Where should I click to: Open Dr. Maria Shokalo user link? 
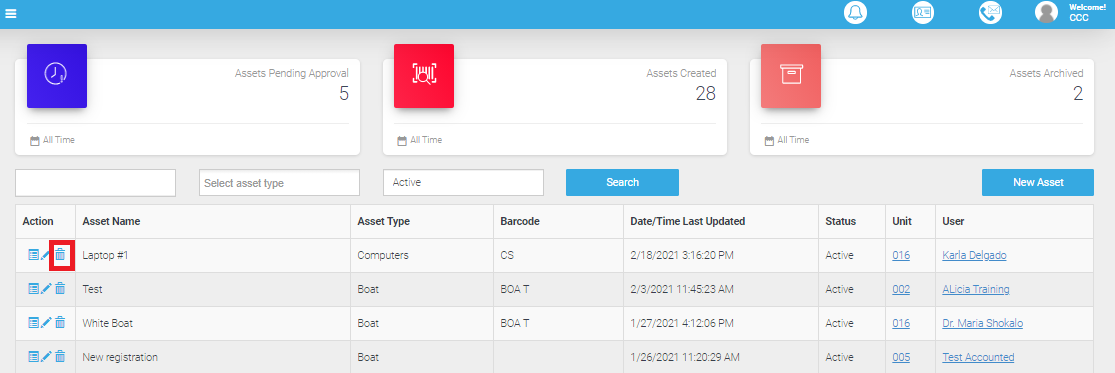pos(983,323)
